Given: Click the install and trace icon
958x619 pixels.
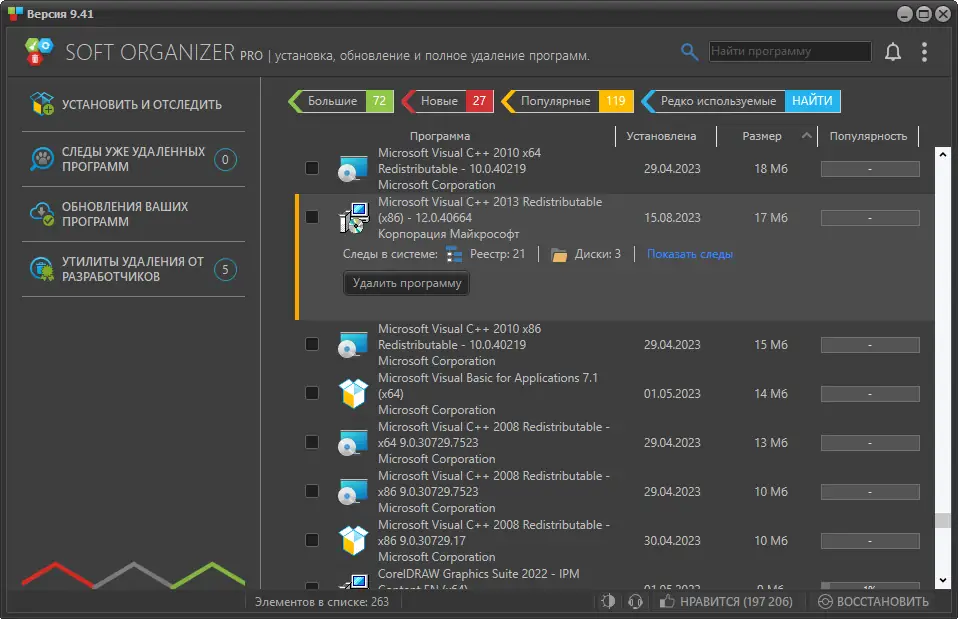Looking at the screenshot, I should coord(42,104).
